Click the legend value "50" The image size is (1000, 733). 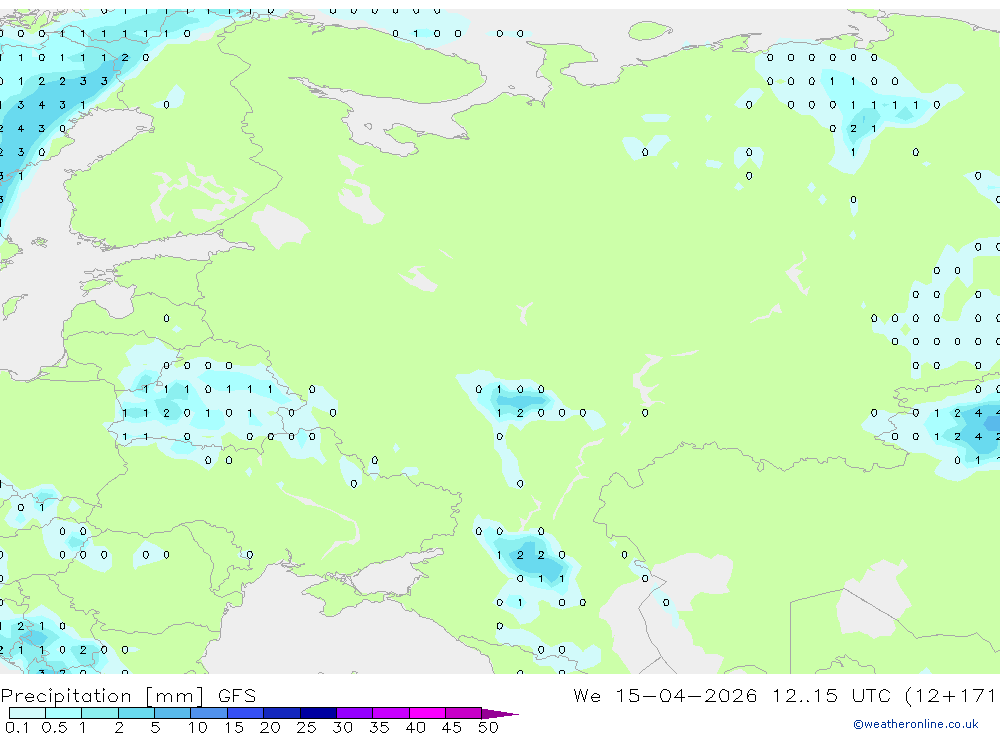coord(488,727)
